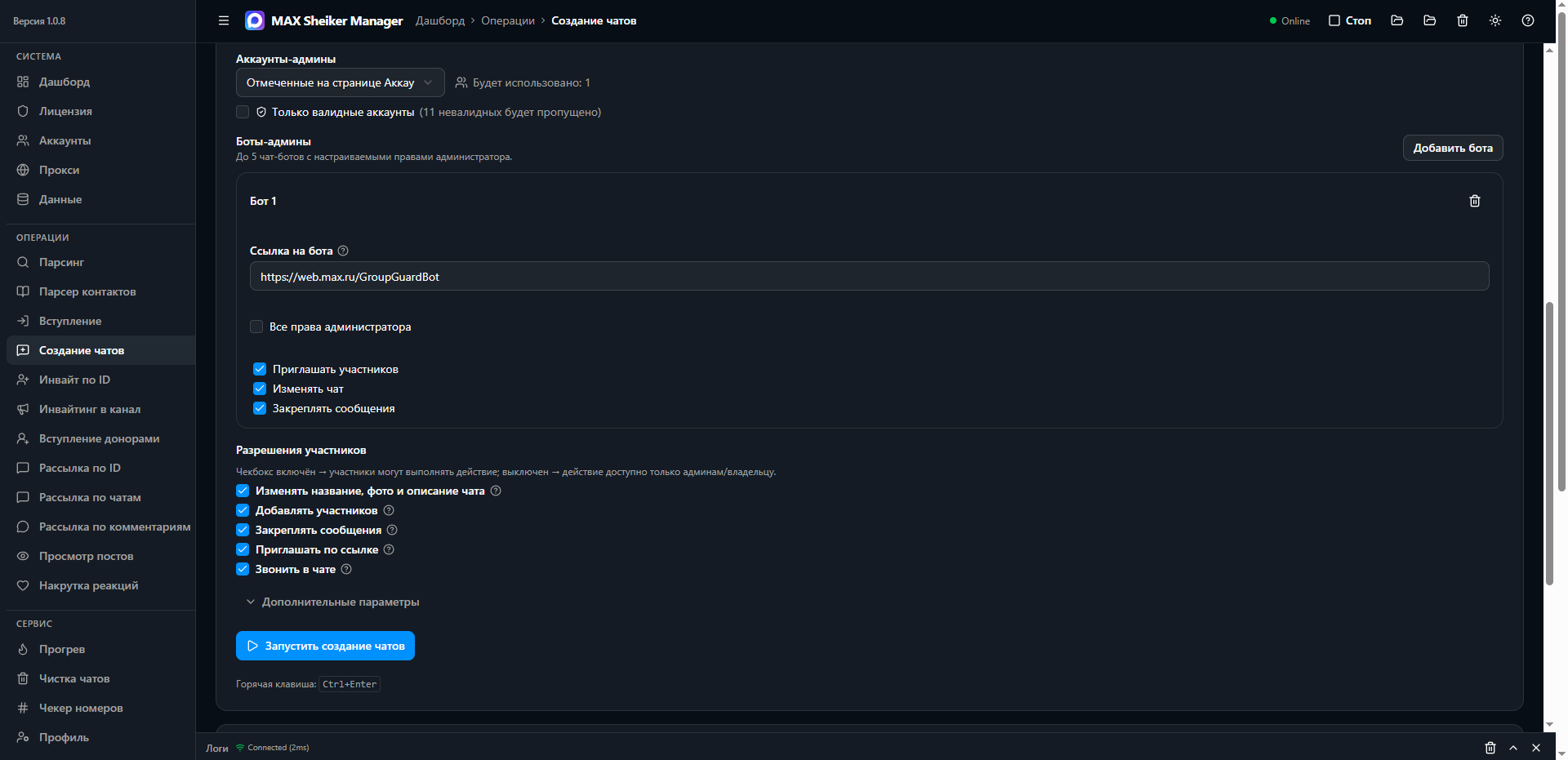This screenshot has height=760, width=1568.
Task: Open help via the top-bar question icon
Action: pos(1528,20)
